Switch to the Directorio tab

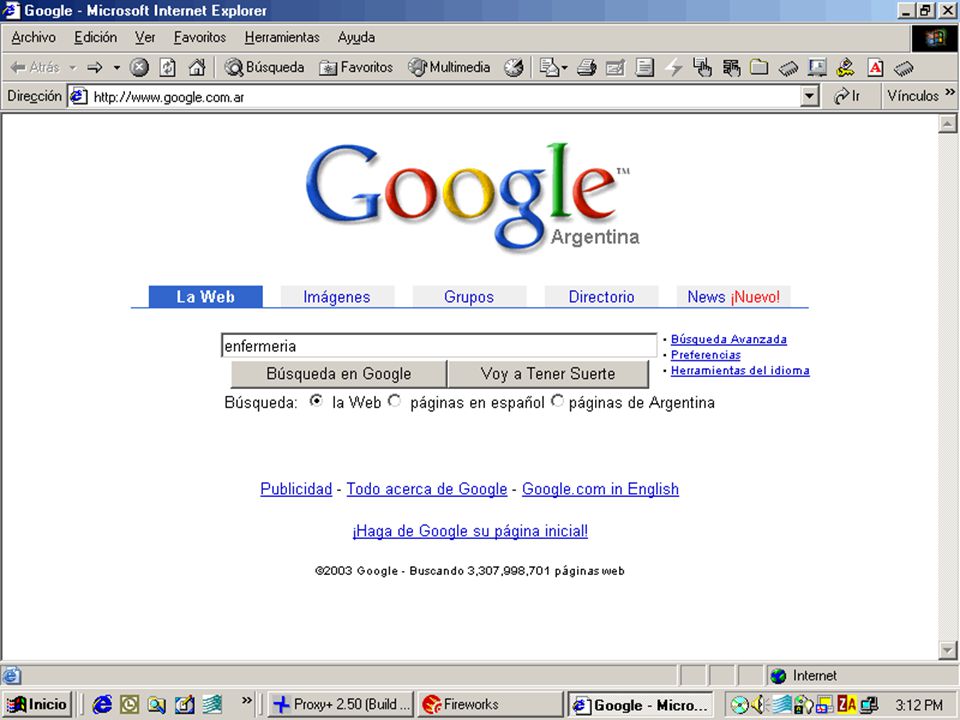coord(601,296)
